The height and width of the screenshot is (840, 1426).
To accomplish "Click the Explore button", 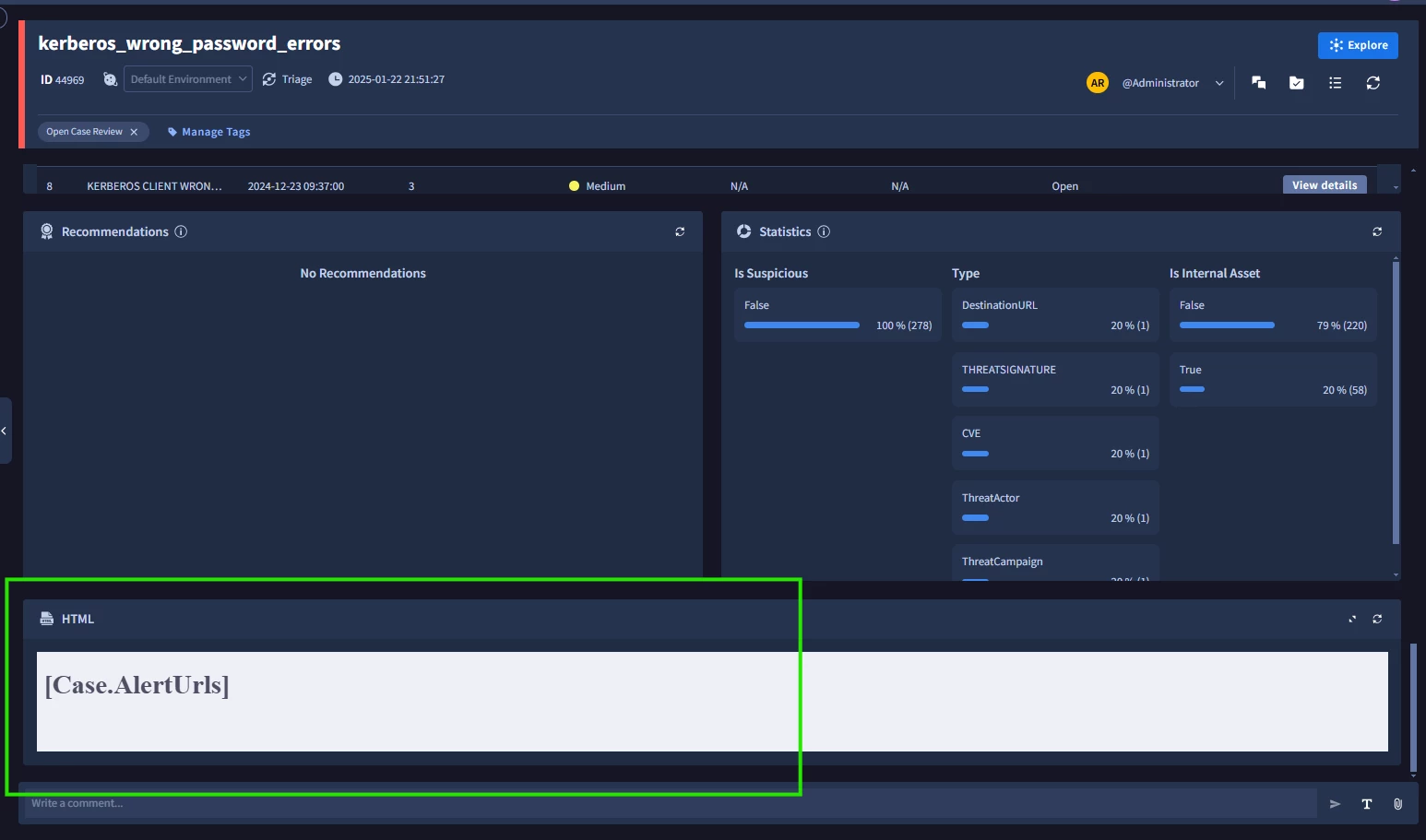I will point(1358,45).
